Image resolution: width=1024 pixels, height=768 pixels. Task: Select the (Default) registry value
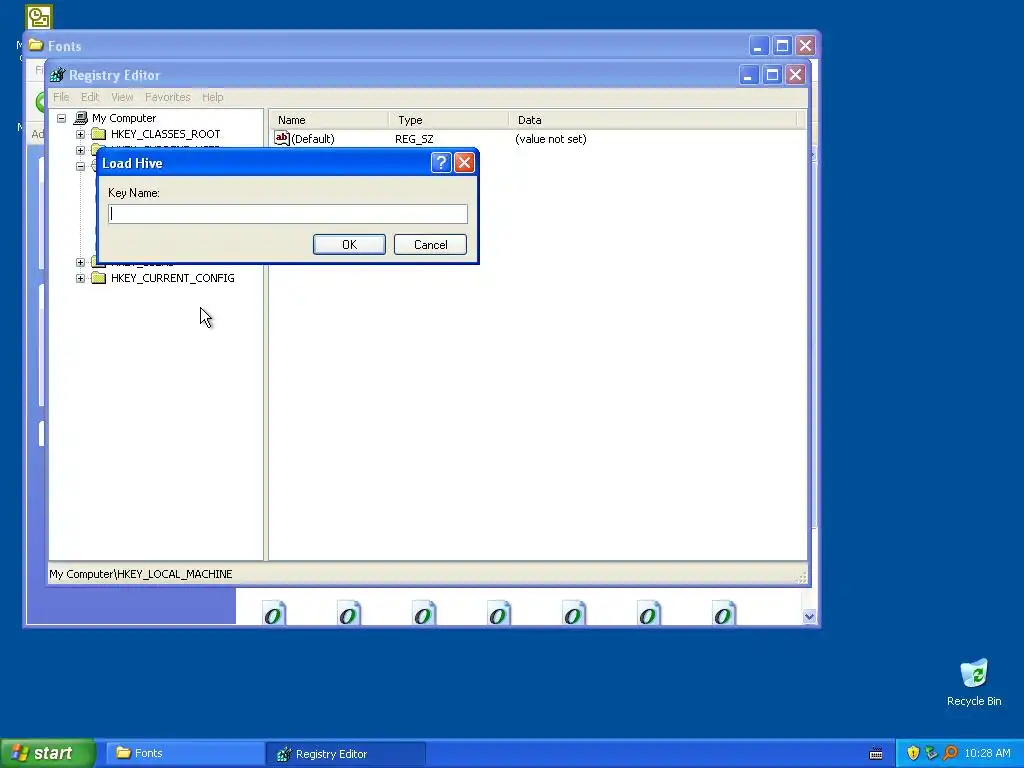coord(313,138)
